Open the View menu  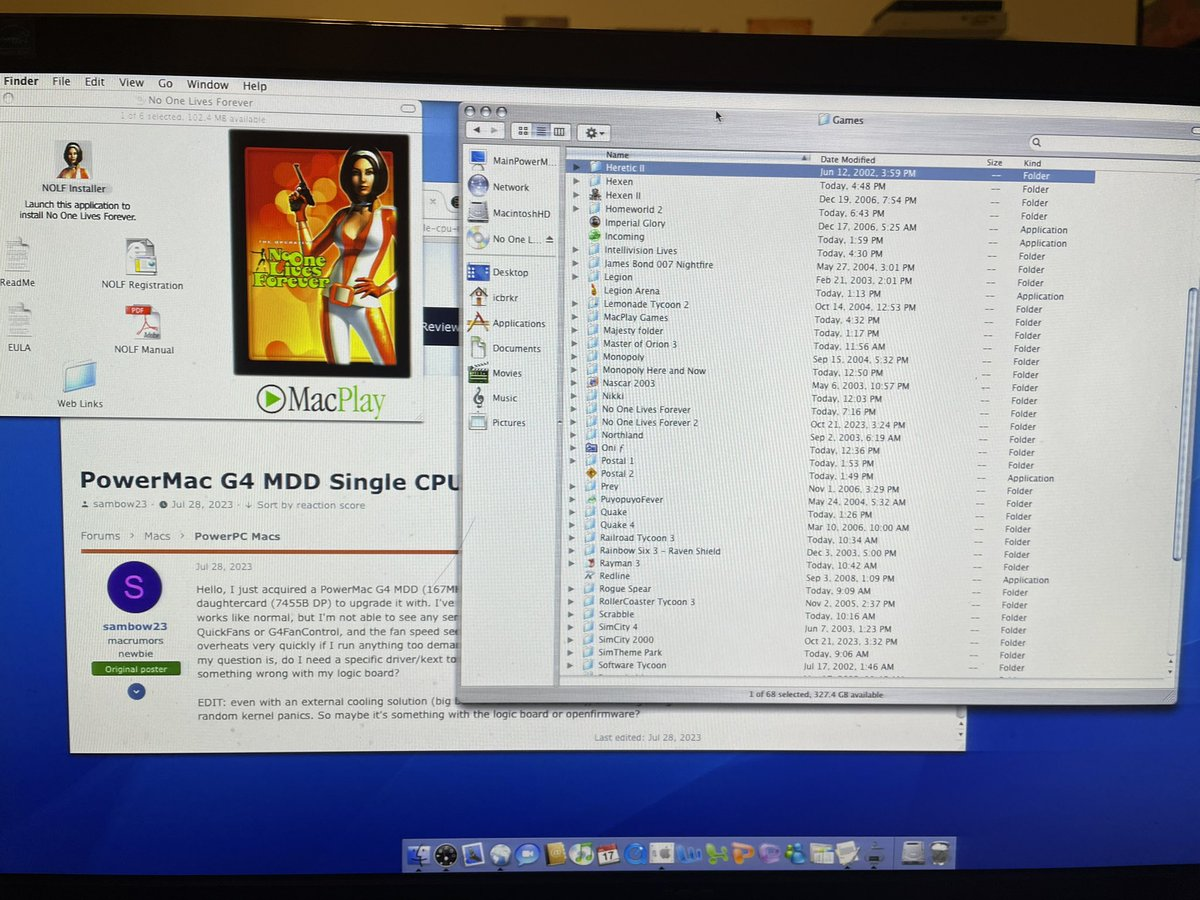pos(131,84)
